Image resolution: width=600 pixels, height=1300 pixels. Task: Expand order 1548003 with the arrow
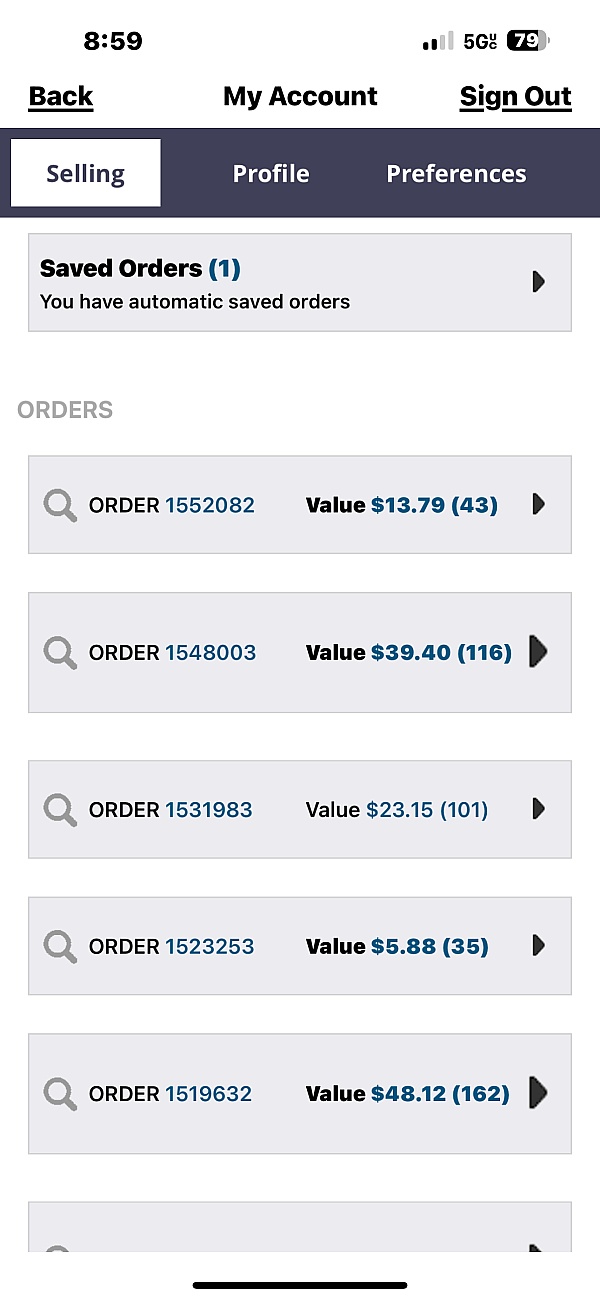click(539, 652)
